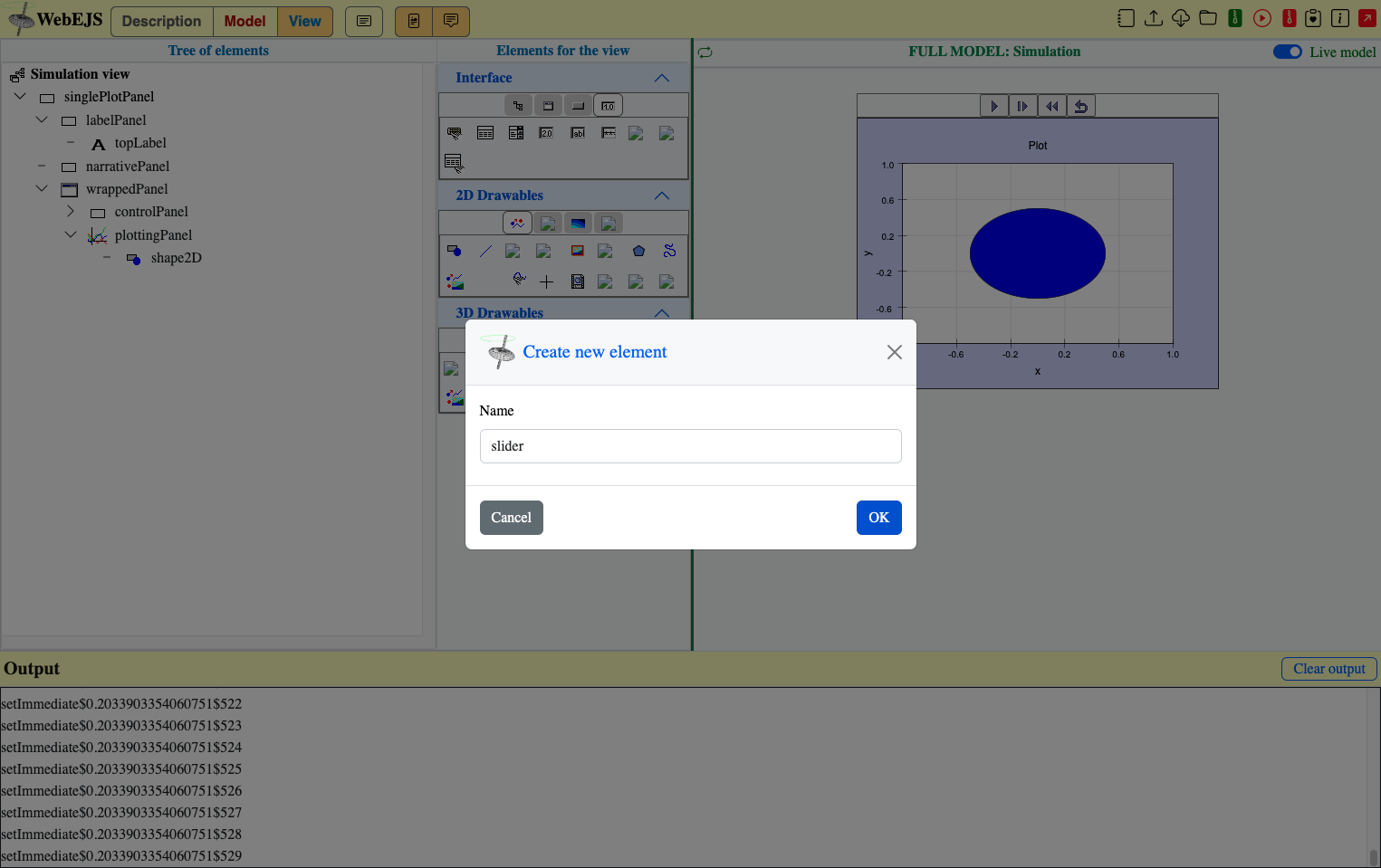The image size is (1381, 868).
Task: Toggle the Live model switch
Action: click(1287, 52)
